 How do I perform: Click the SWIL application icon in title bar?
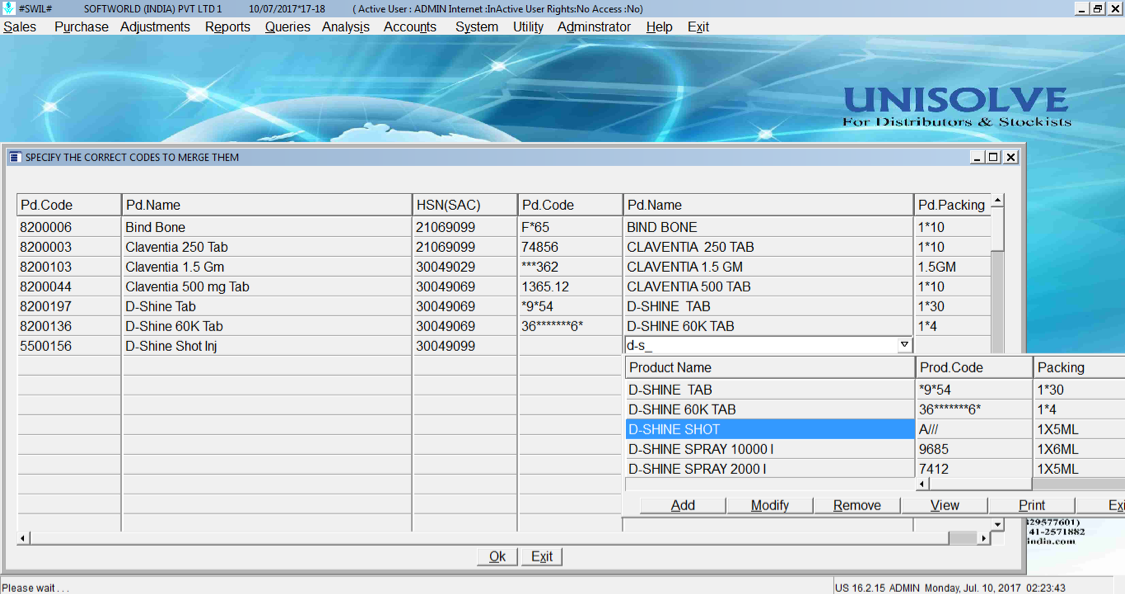(9, 9)
